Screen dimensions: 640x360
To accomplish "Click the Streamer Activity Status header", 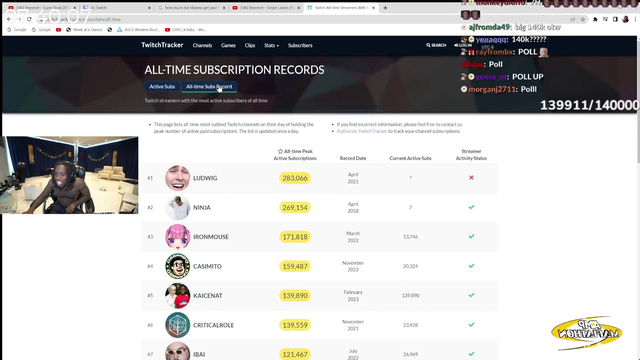I will 471,155.
